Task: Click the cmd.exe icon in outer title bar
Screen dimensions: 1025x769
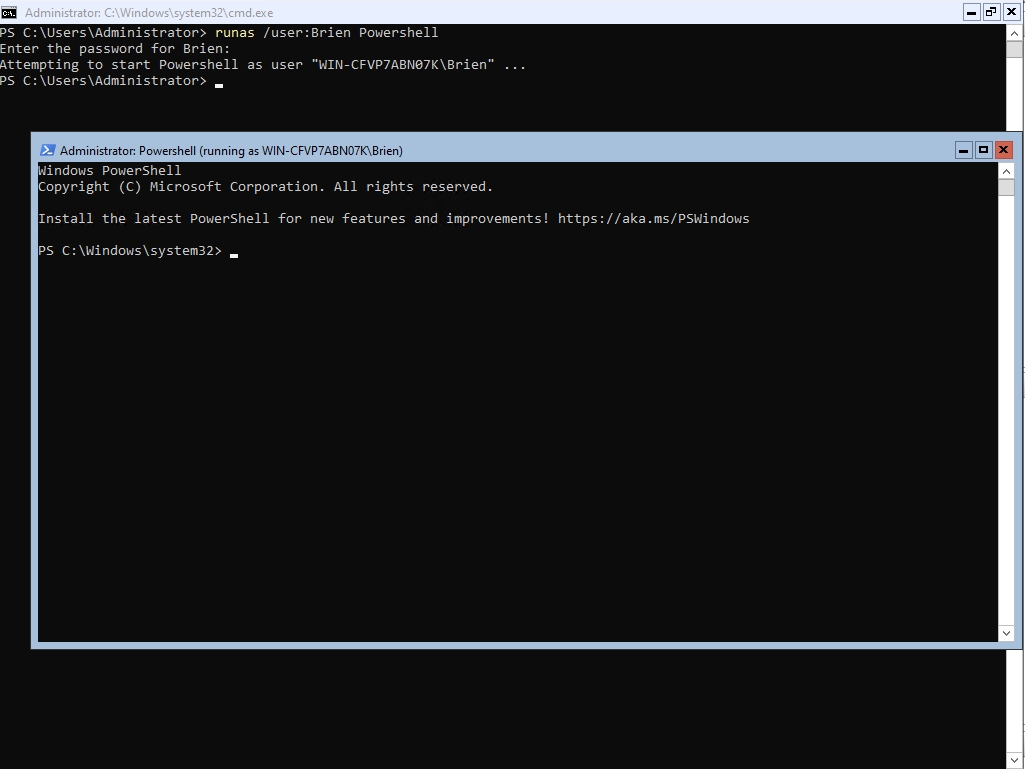Action: click(9, 12)
